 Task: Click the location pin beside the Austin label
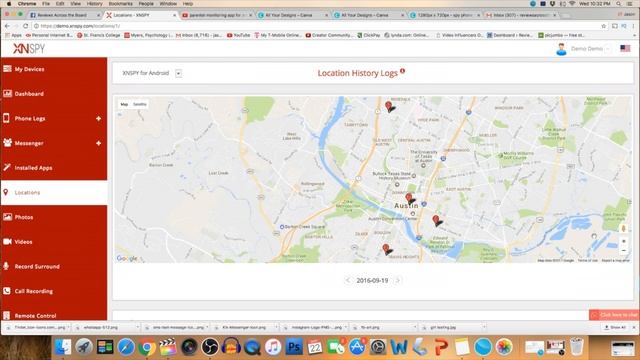click(409, 199)
